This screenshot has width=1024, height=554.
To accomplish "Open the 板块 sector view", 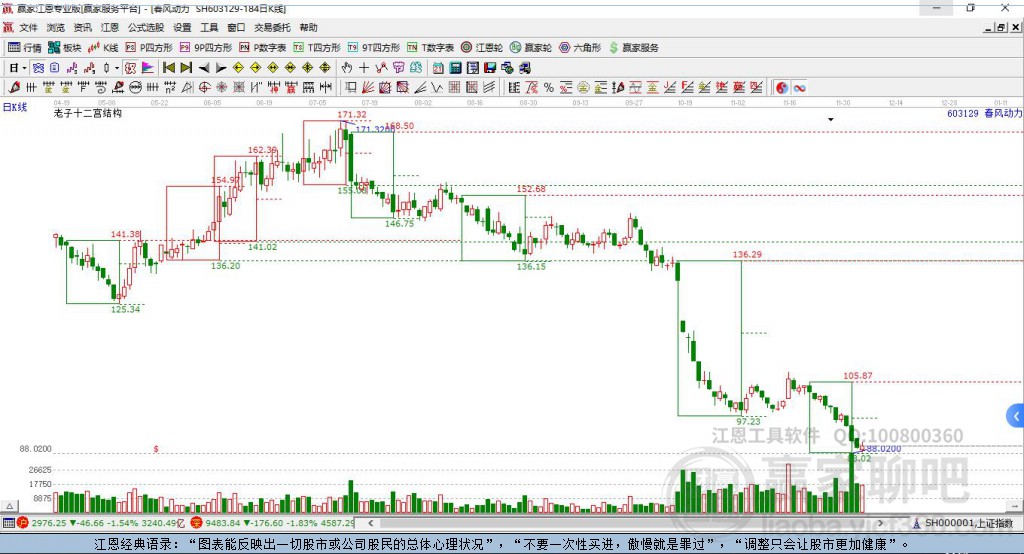I will [x=65, y=48].
